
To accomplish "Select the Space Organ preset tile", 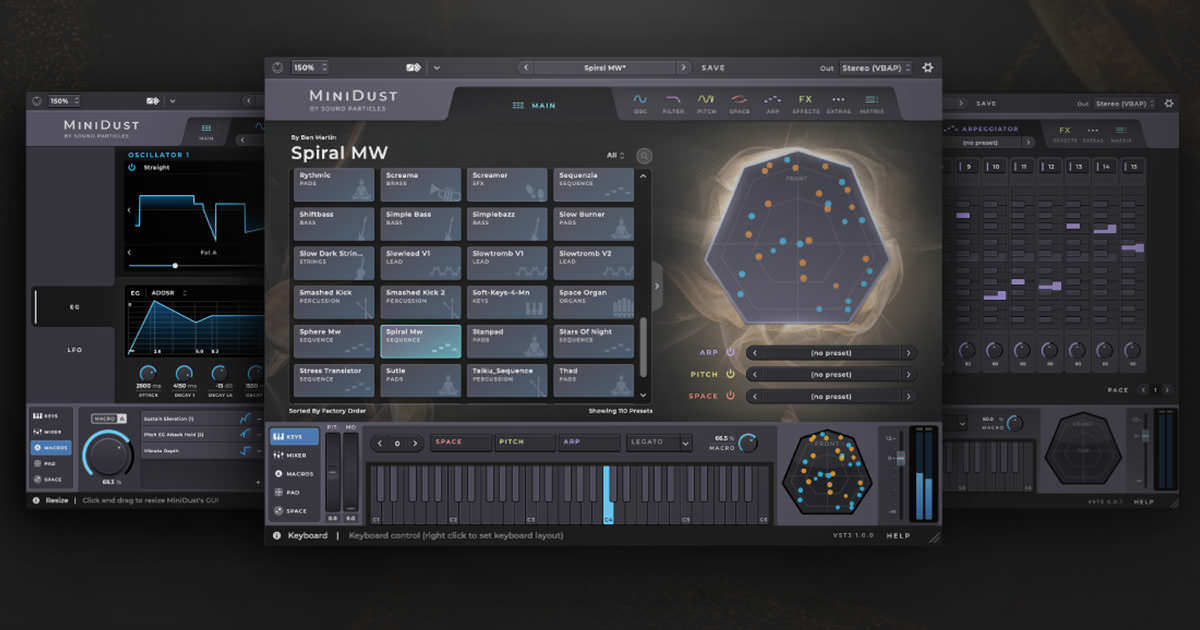I will pos(594,302).
